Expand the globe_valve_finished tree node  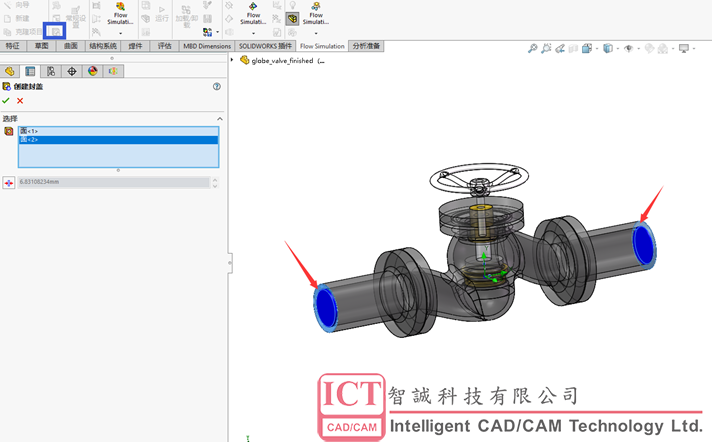click(x=233, y=60)
